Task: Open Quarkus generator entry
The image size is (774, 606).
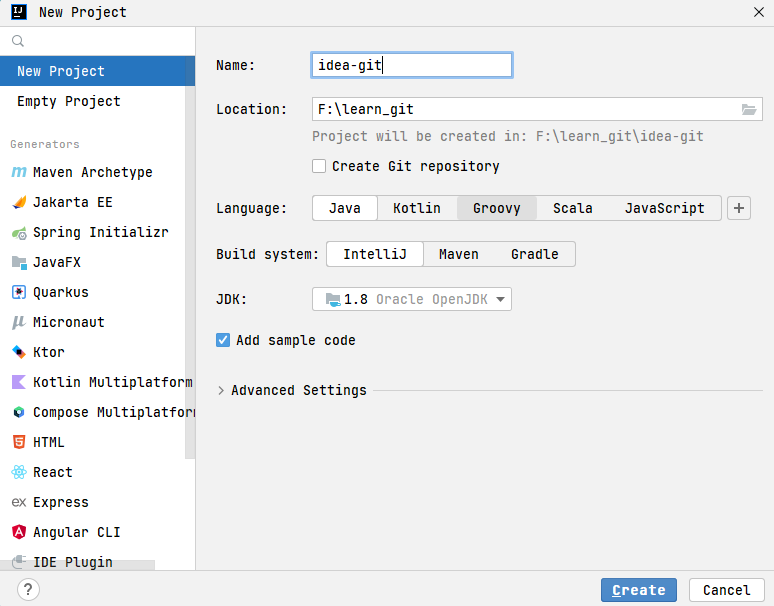Action: [93, 293]
